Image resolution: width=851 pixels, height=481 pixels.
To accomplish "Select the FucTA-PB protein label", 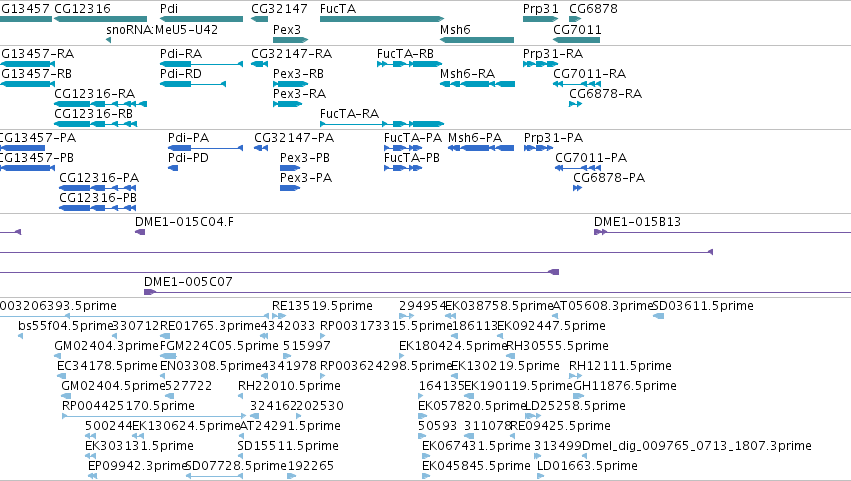I will click(x=412, y=157).
